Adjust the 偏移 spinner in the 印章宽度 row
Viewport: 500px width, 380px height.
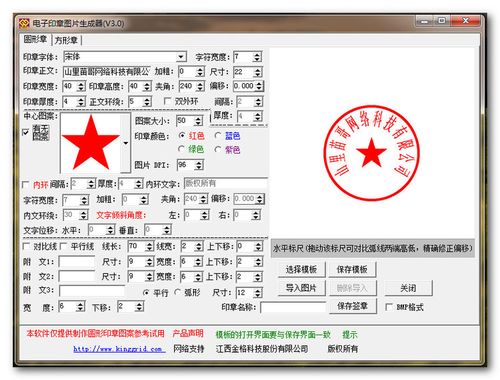pos(259,86)
